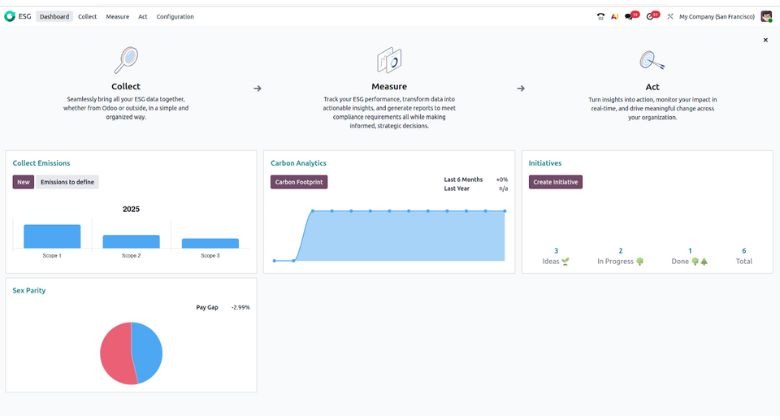Click the Emissions to define button
This screenshot has height=420, width=780.
tap(67, 182)
